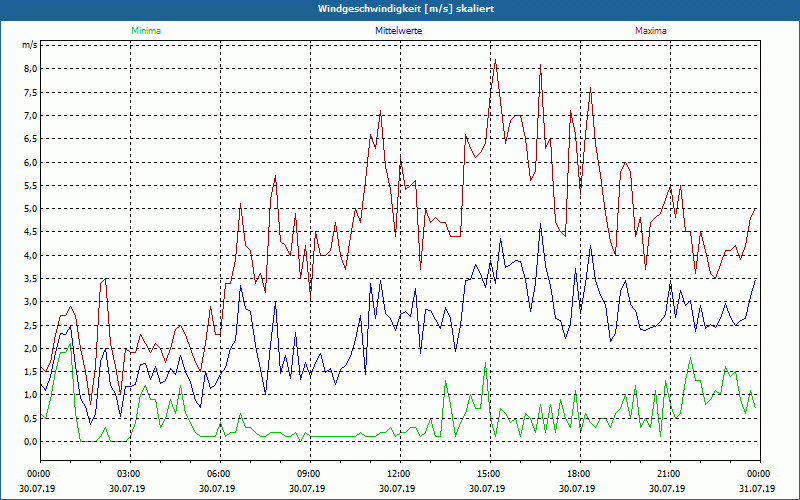Image resolution: width=800 pixels, height=500 pixels.
Task: Click the 3,5 y-axis value
Action: point(30,279)
